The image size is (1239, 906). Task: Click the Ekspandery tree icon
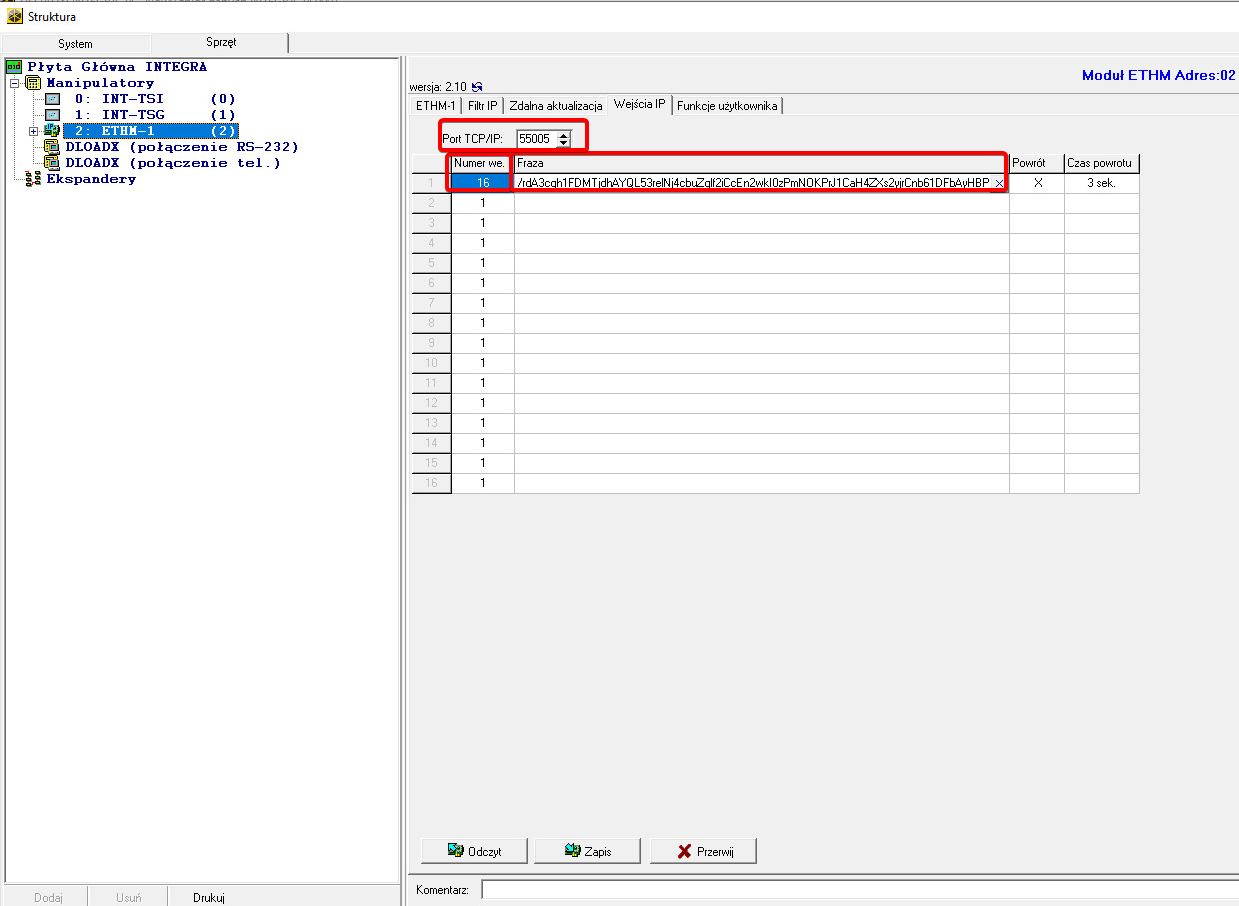(x=33, y=180)
